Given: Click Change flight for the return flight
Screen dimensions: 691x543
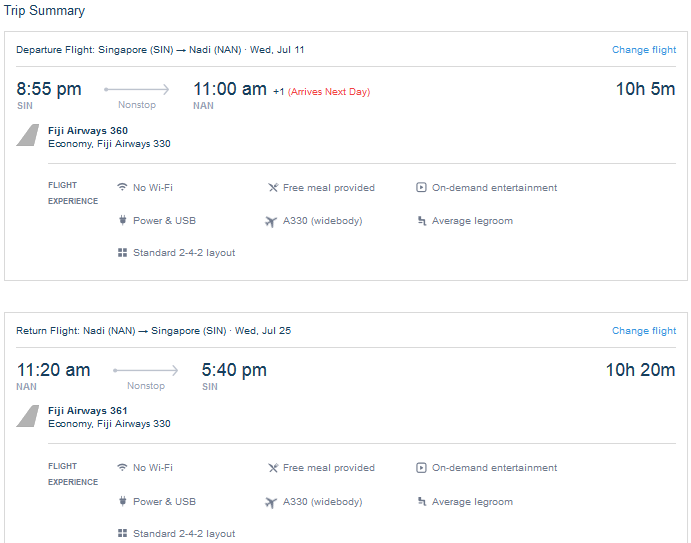Looking at the screenshot, I should pos(644,331).
